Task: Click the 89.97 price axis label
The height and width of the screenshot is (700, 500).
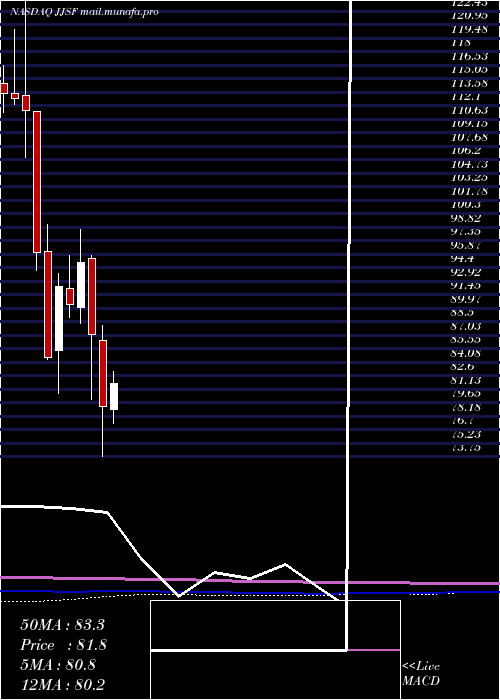Action: click(x=467, y=299)
